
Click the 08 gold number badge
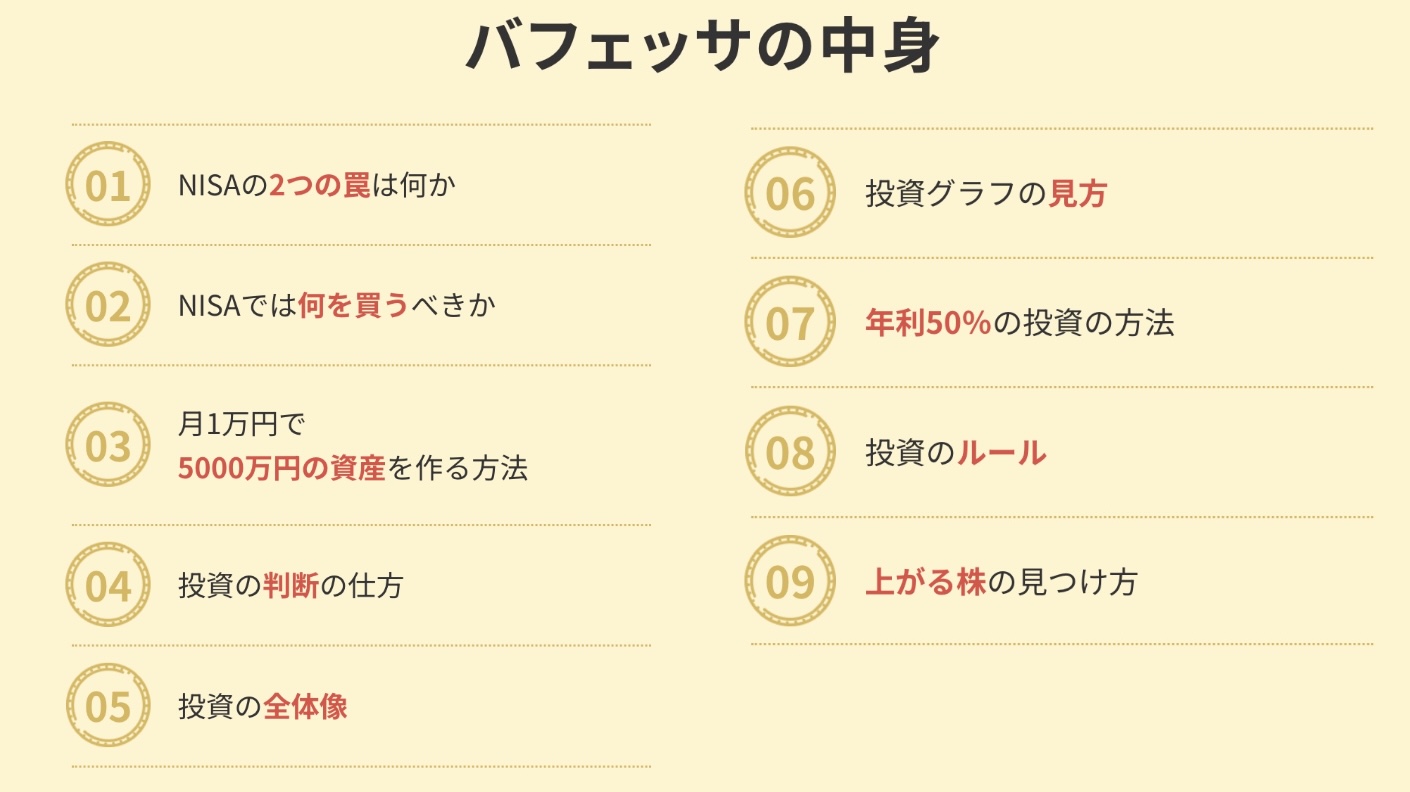coord(790,453)
